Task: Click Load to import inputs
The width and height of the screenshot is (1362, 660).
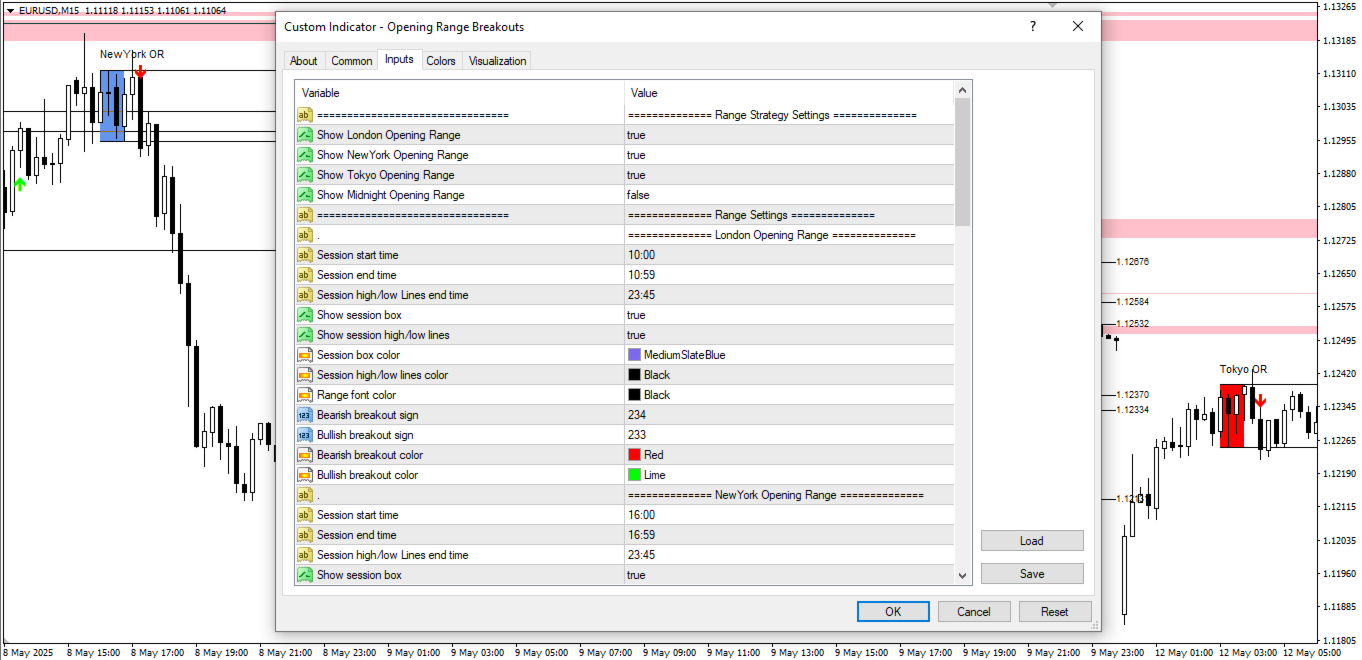Action: 1032,541
